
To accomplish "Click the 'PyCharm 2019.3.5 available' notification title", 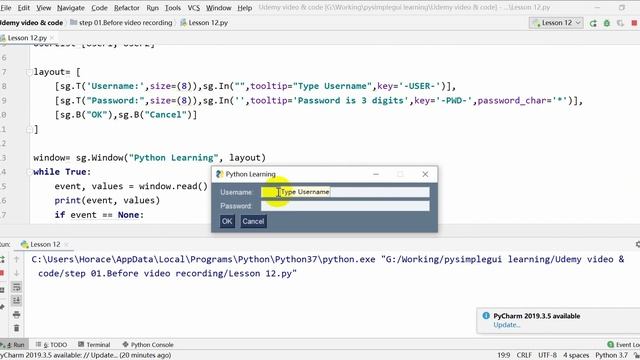I will [536, 316].
